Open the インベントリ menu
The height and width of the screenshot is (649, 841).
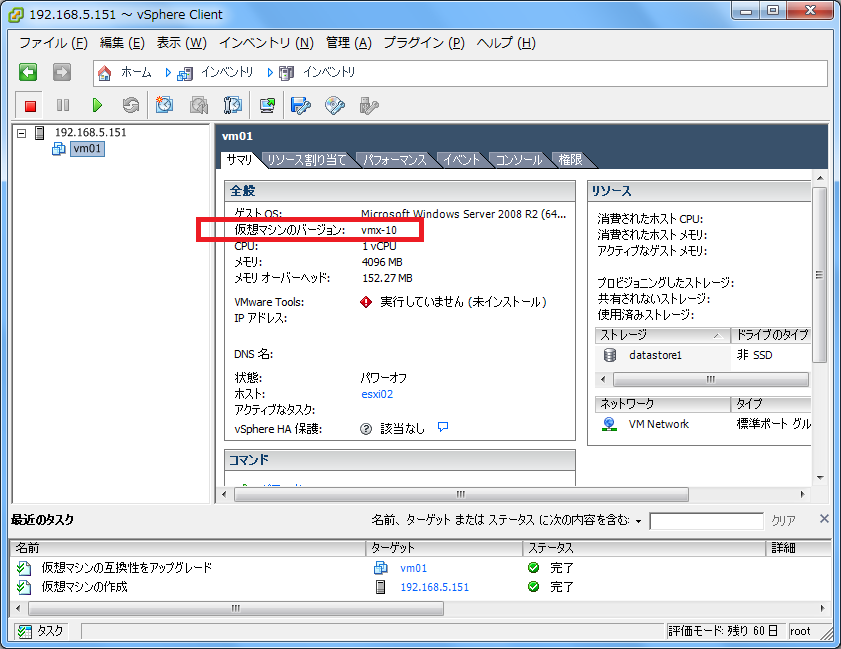coord(267,43)
